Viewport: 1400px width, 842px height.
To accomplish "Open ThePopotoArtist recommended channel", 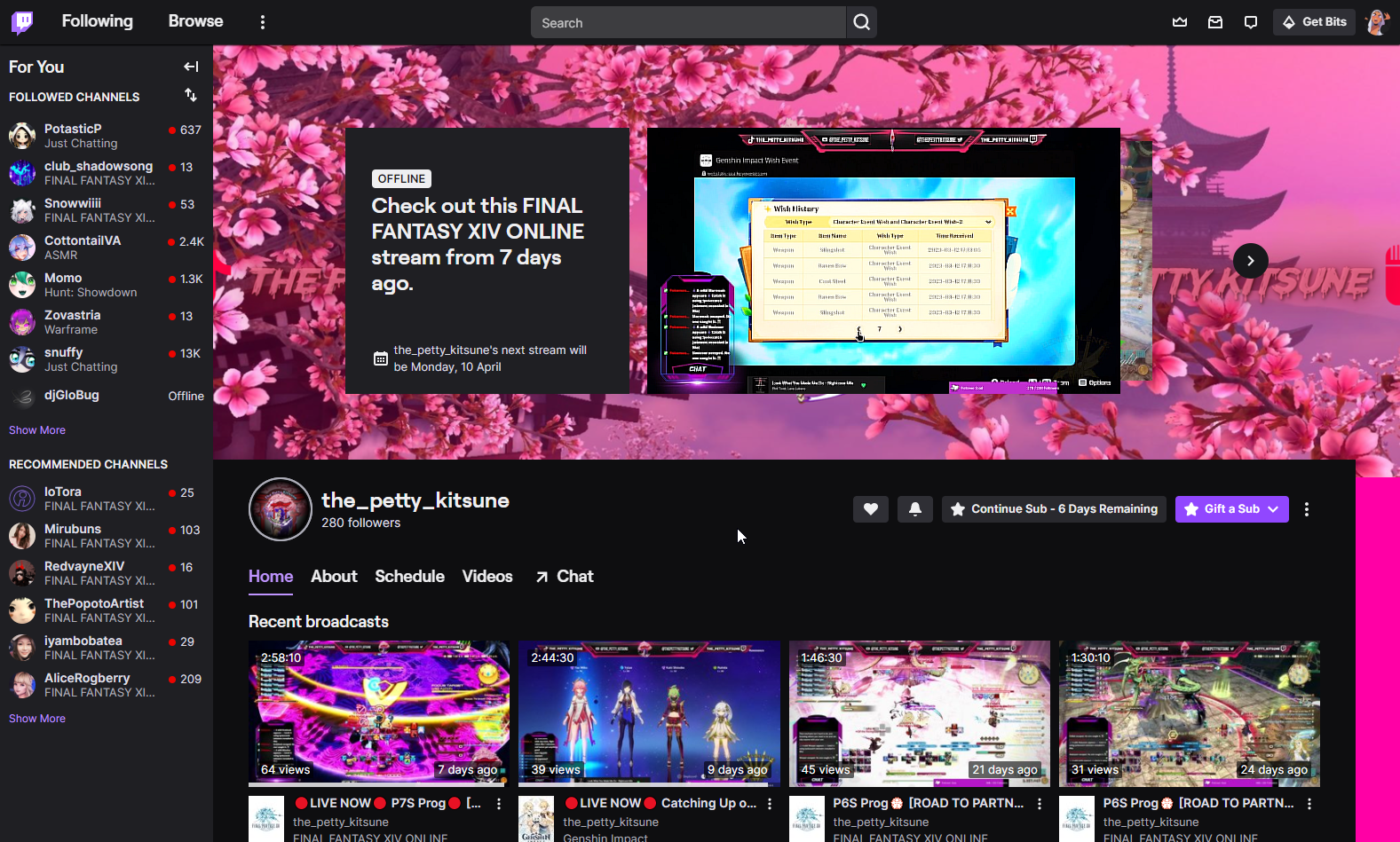I will pyautogui.click(x=107, y=610).
